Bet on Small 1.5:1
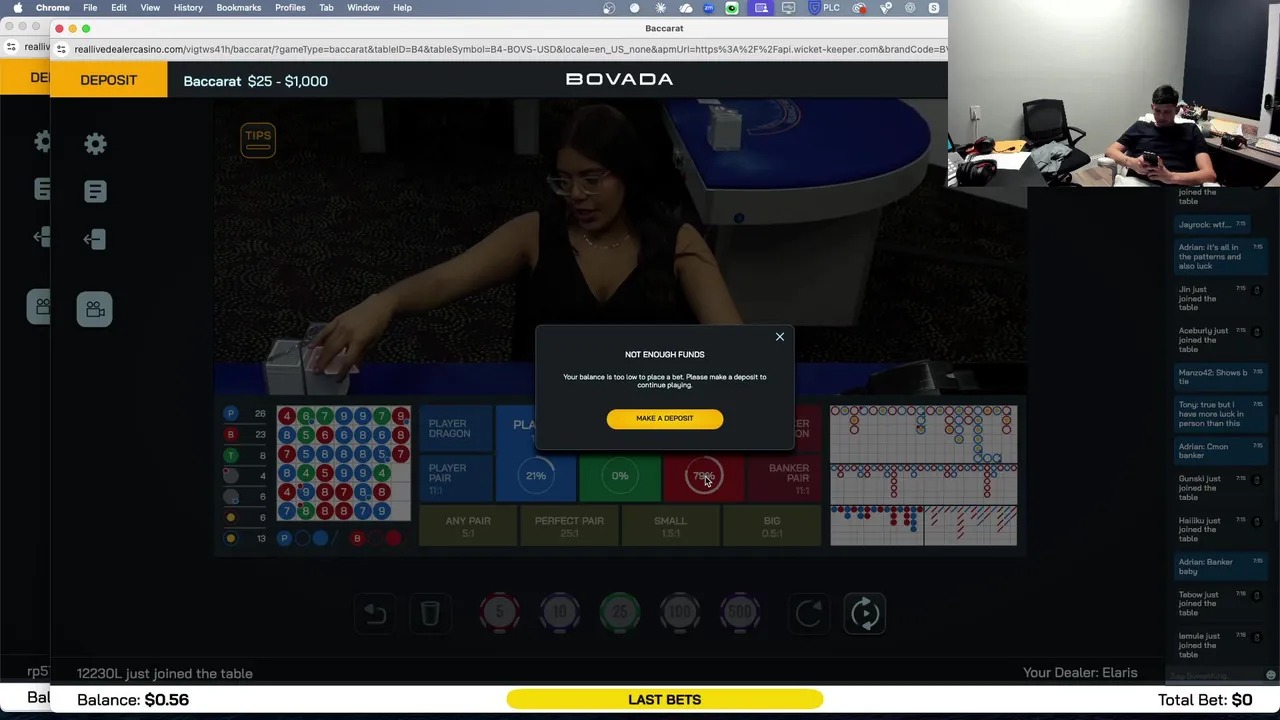Image resolution: width=1280 pixels, height=720 pixels. (670, 525)
